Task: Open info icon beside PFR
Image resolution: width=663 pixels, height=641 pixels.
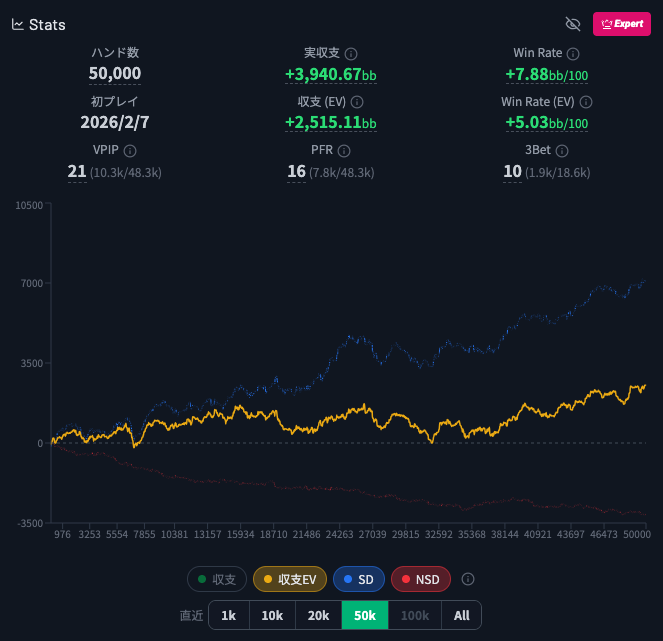Action: coord(344,151)
